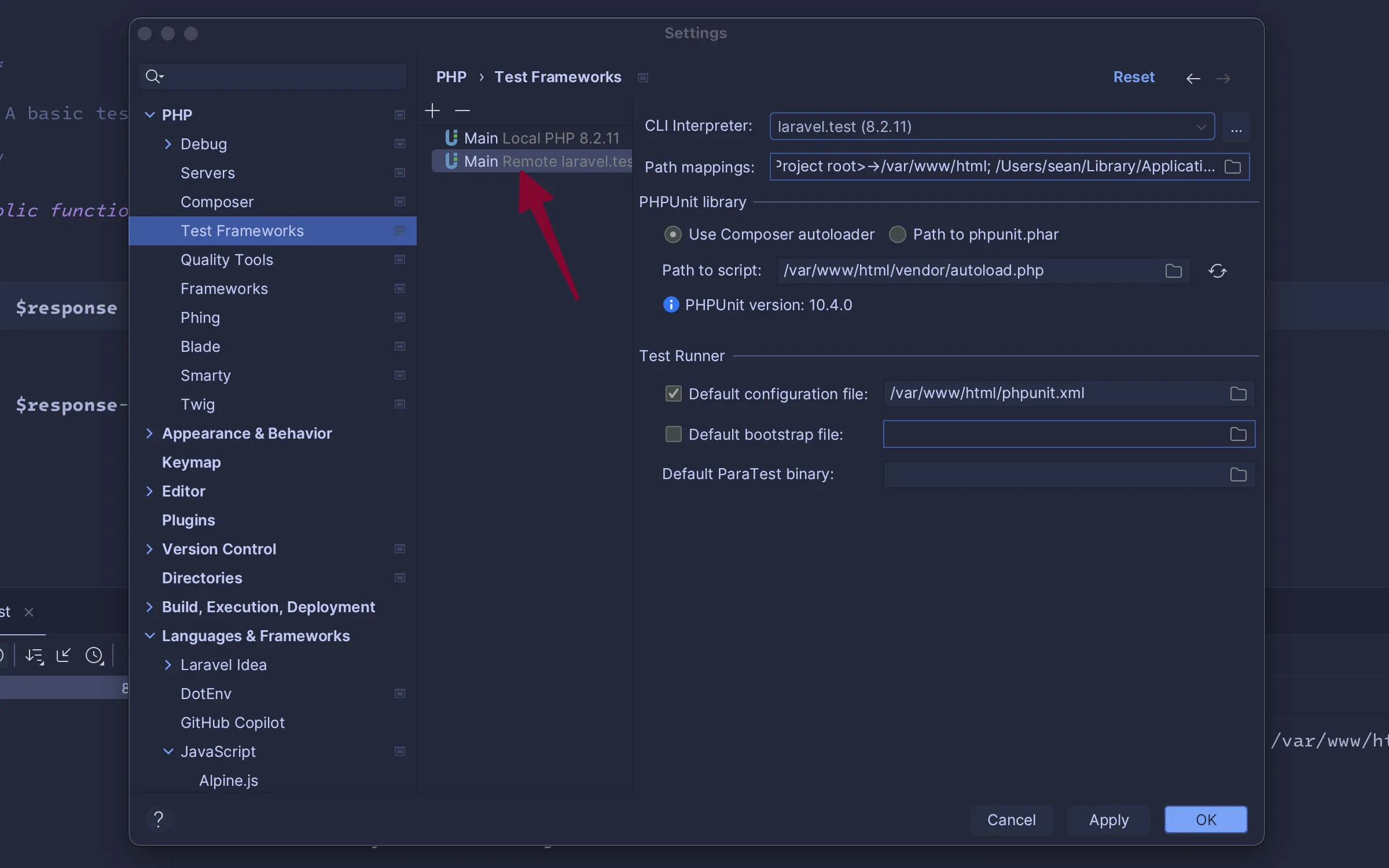Viewport: 1389px width, 868px height.
Task: Expand the Version Control section
Action: tap(149, 549)
